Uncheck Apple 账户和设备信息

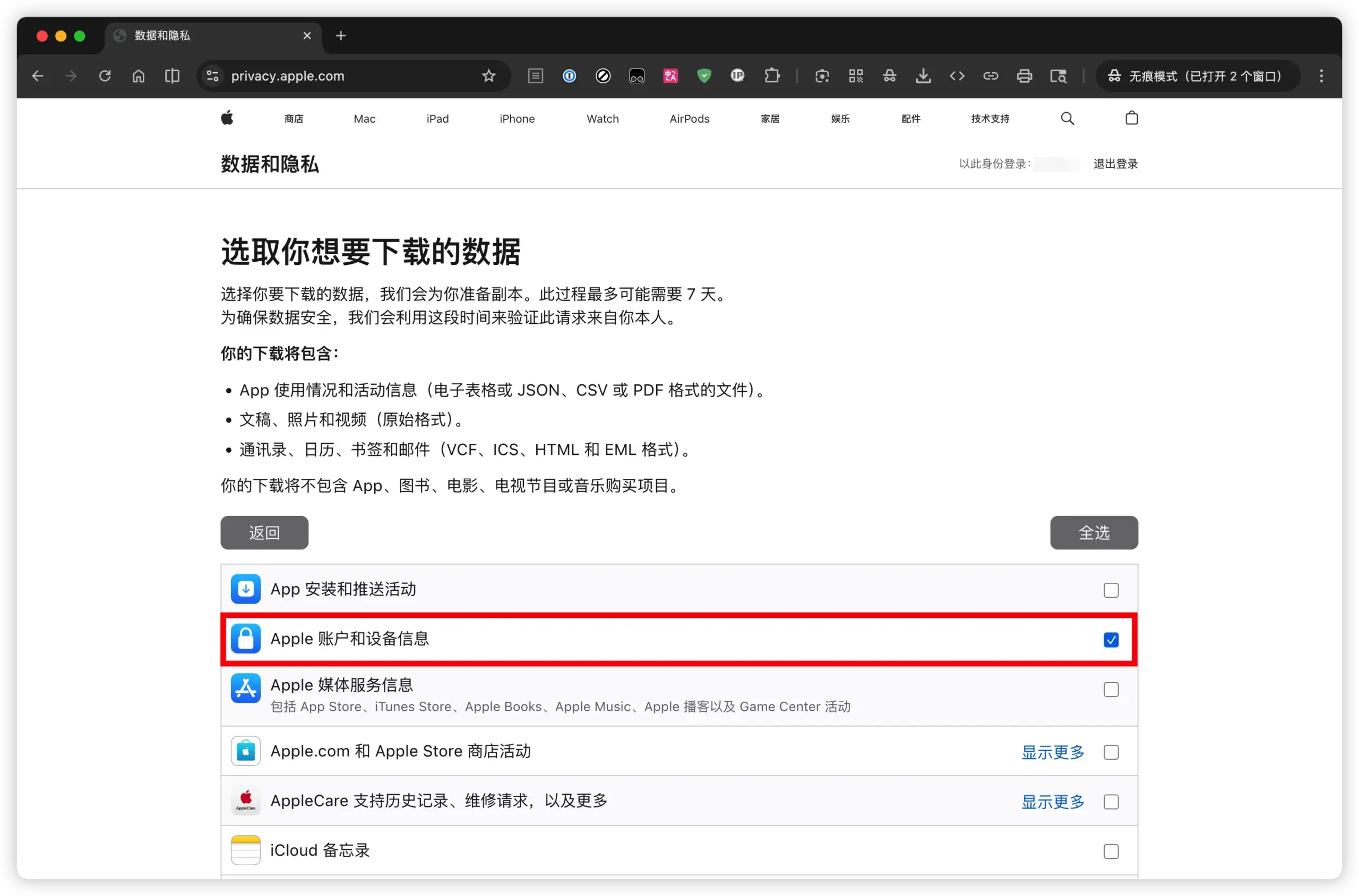click(1111, 640)
